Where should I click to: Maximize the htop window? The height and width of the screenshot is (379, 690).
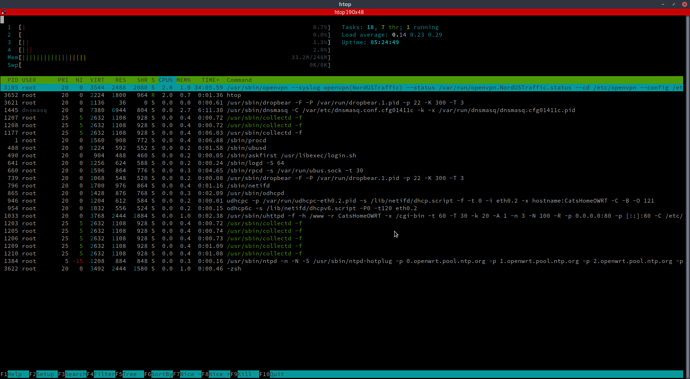click(674, 4)
